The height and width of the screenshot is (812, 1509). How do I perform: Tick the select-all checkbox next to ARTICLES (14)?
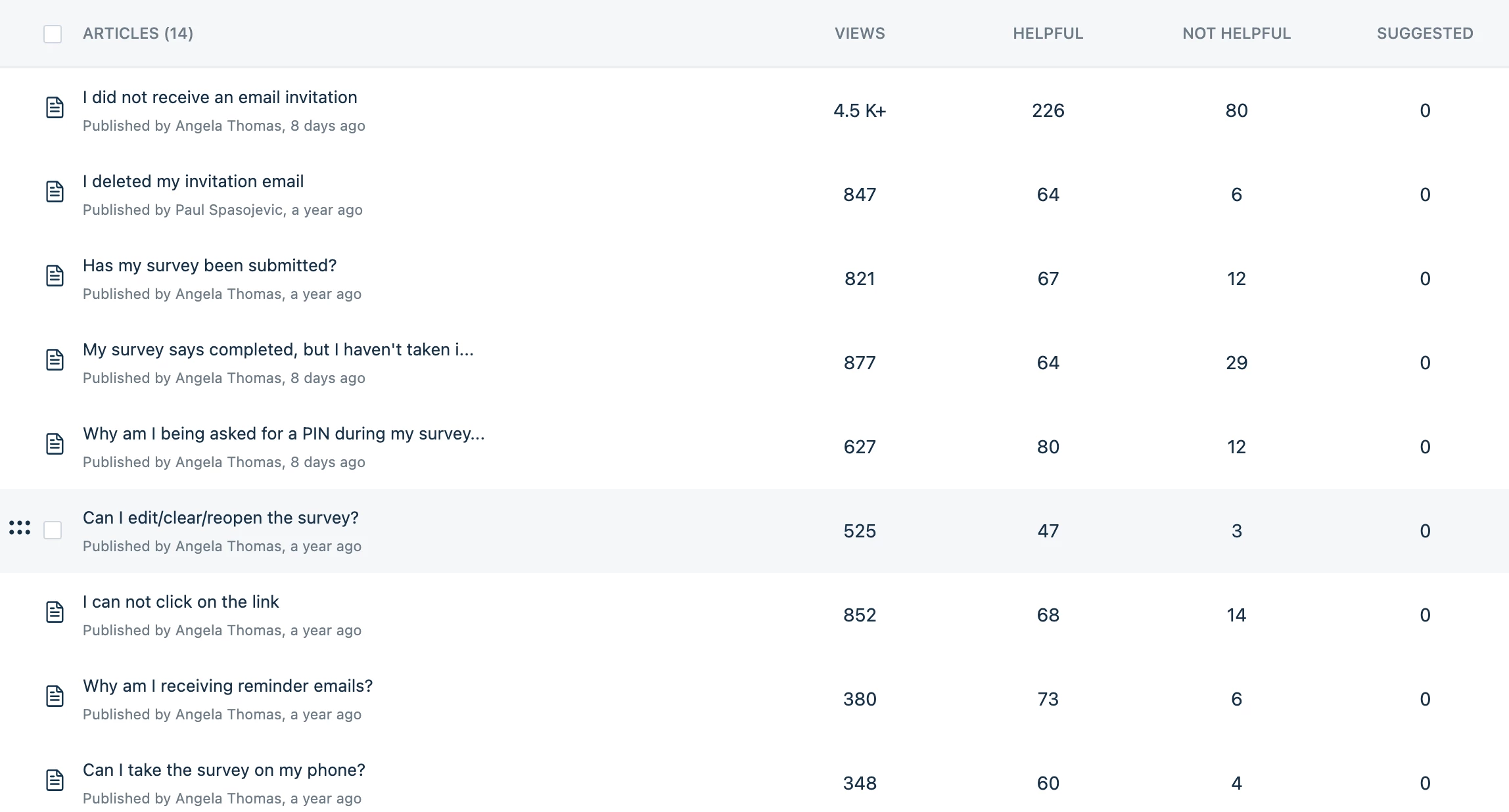(x=53, y=34)
